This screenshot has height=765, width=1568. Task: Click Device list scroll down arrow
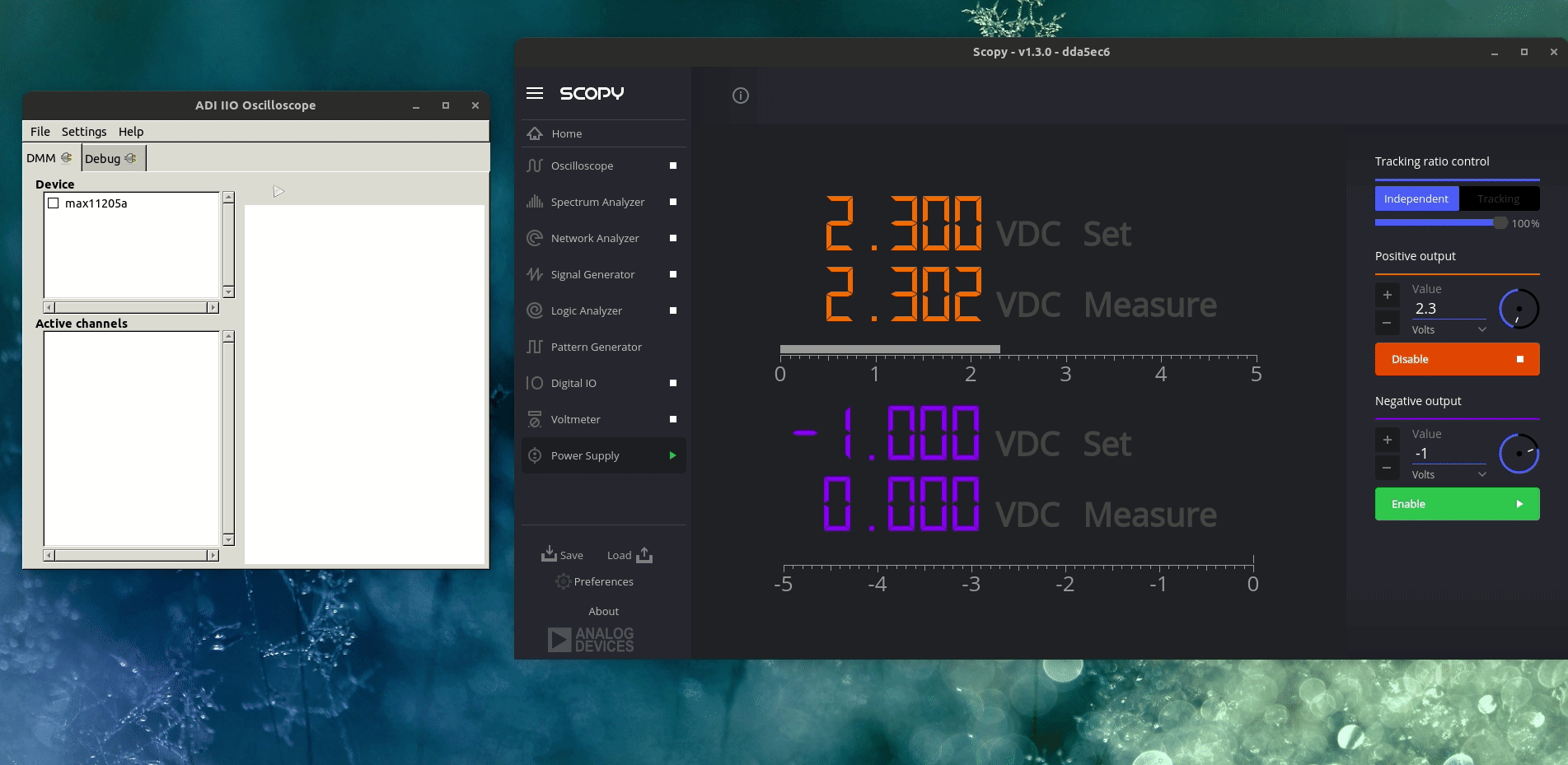228,292
